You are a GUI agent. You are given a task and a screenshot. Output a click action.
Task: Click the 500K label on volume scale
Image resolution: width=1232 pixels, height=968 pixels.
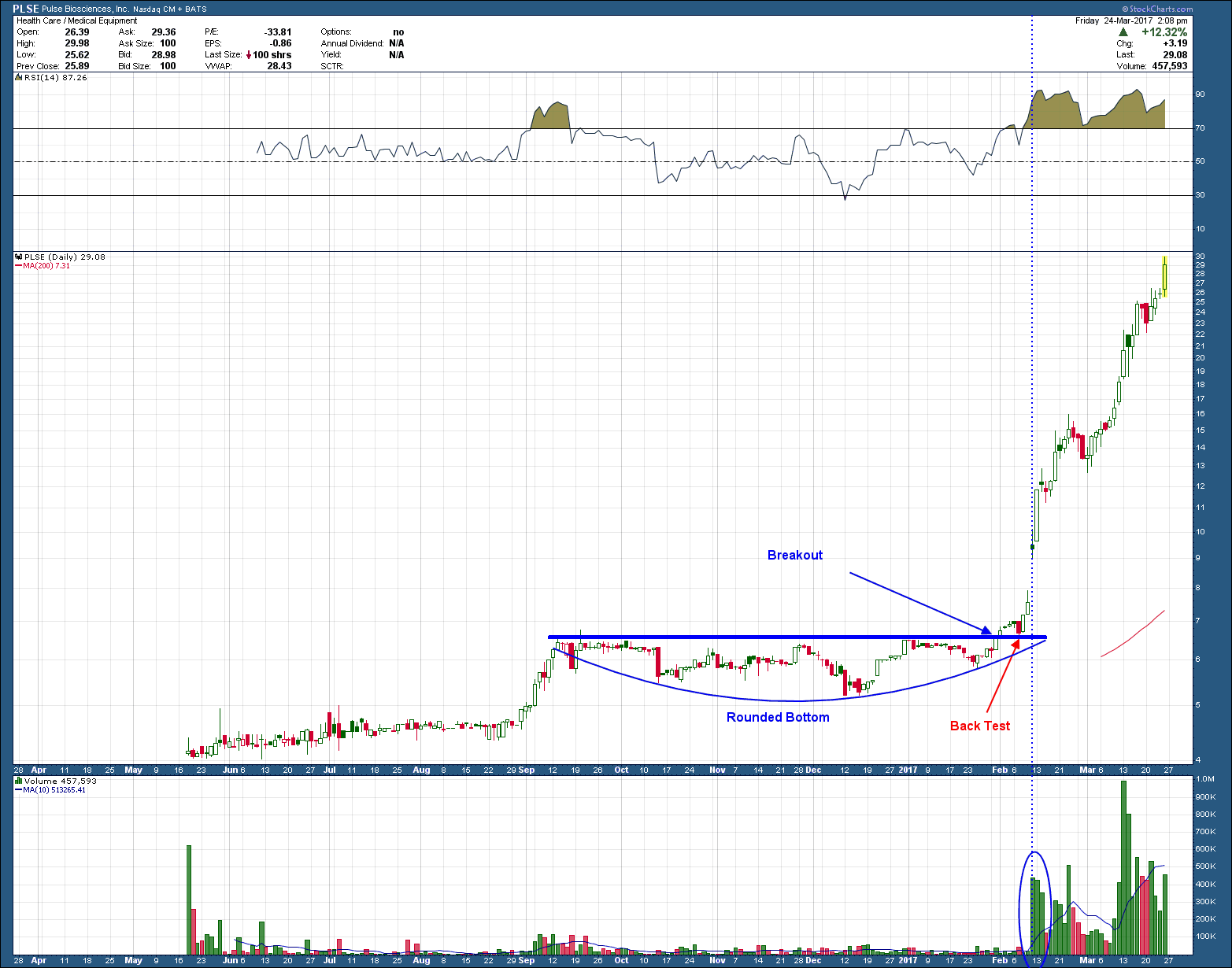point(1205,866)
